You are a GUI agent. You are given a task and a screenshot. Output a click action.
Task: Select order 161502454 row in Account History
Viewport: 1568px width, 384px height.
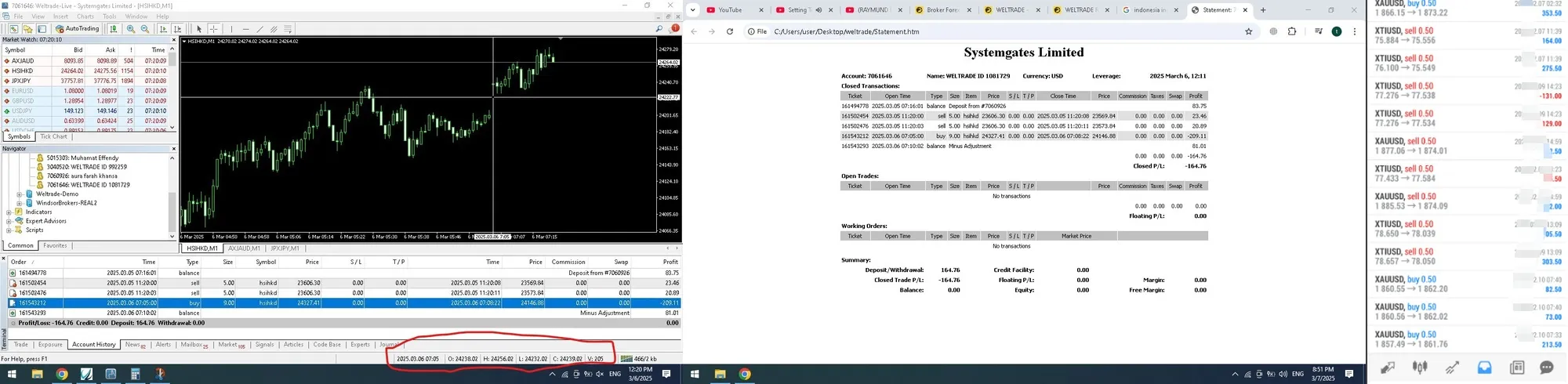point(343,283)
